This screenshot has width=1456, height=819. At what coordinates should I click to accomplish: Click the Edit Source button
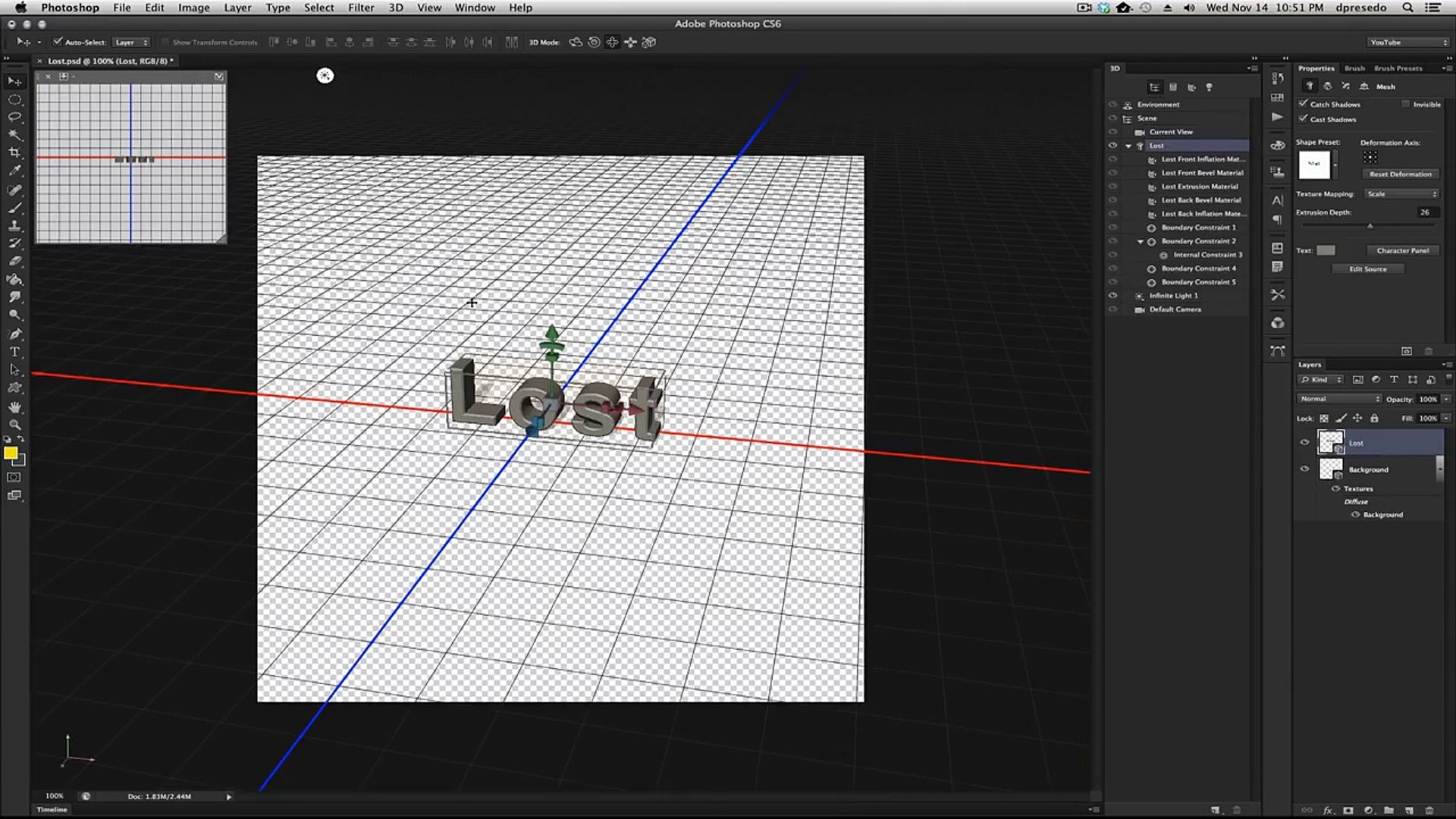(1367, 269)
